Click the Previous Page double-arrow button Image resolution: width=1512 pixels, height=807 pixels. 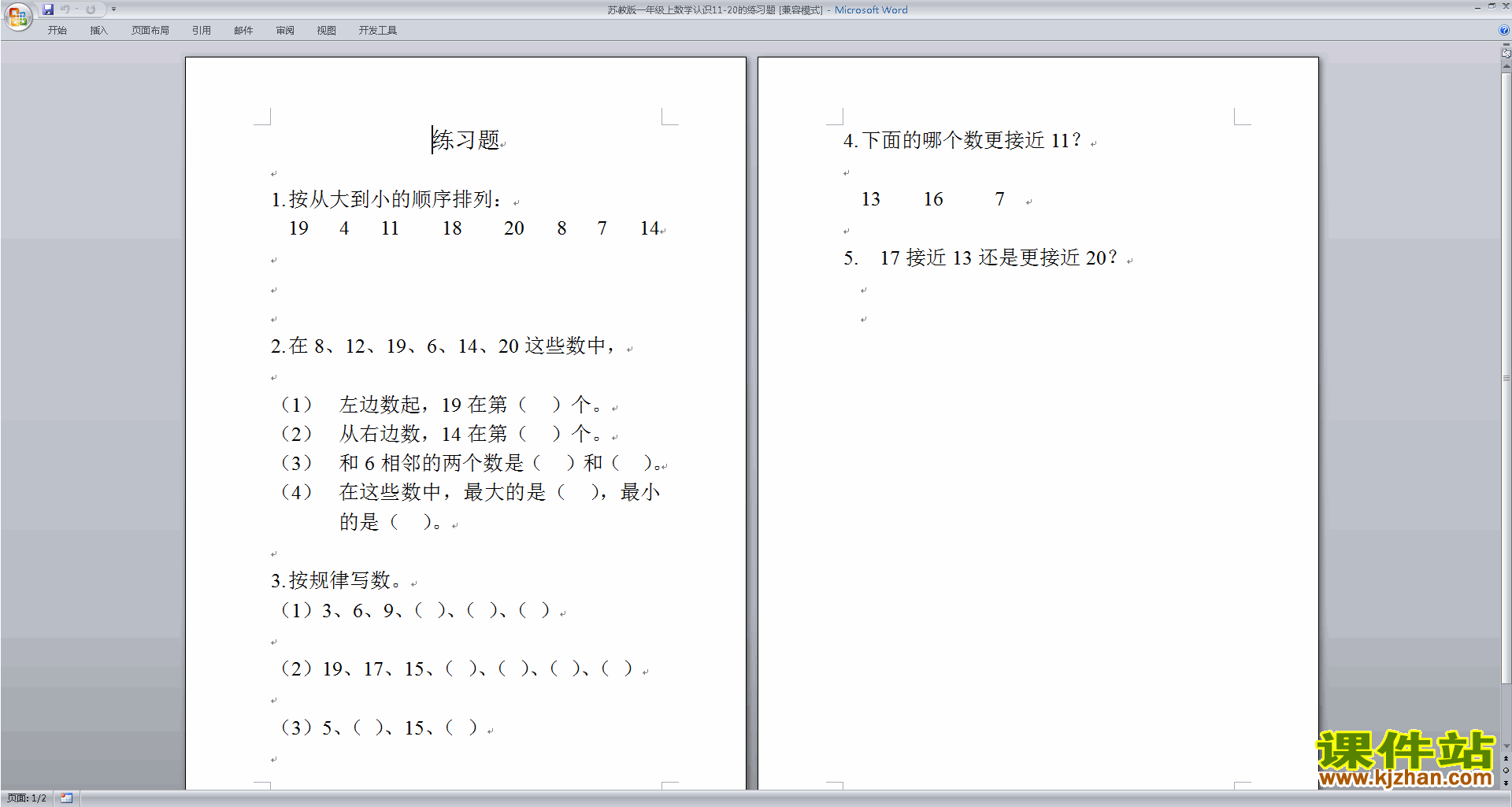(x=1506, y=759)
